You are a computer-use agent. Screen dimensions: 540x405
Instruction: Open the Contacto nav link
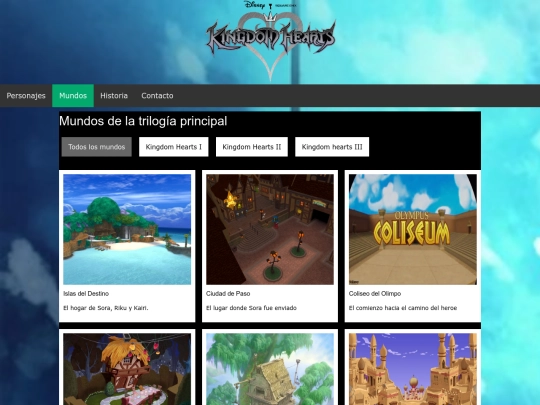click(157, 96)
